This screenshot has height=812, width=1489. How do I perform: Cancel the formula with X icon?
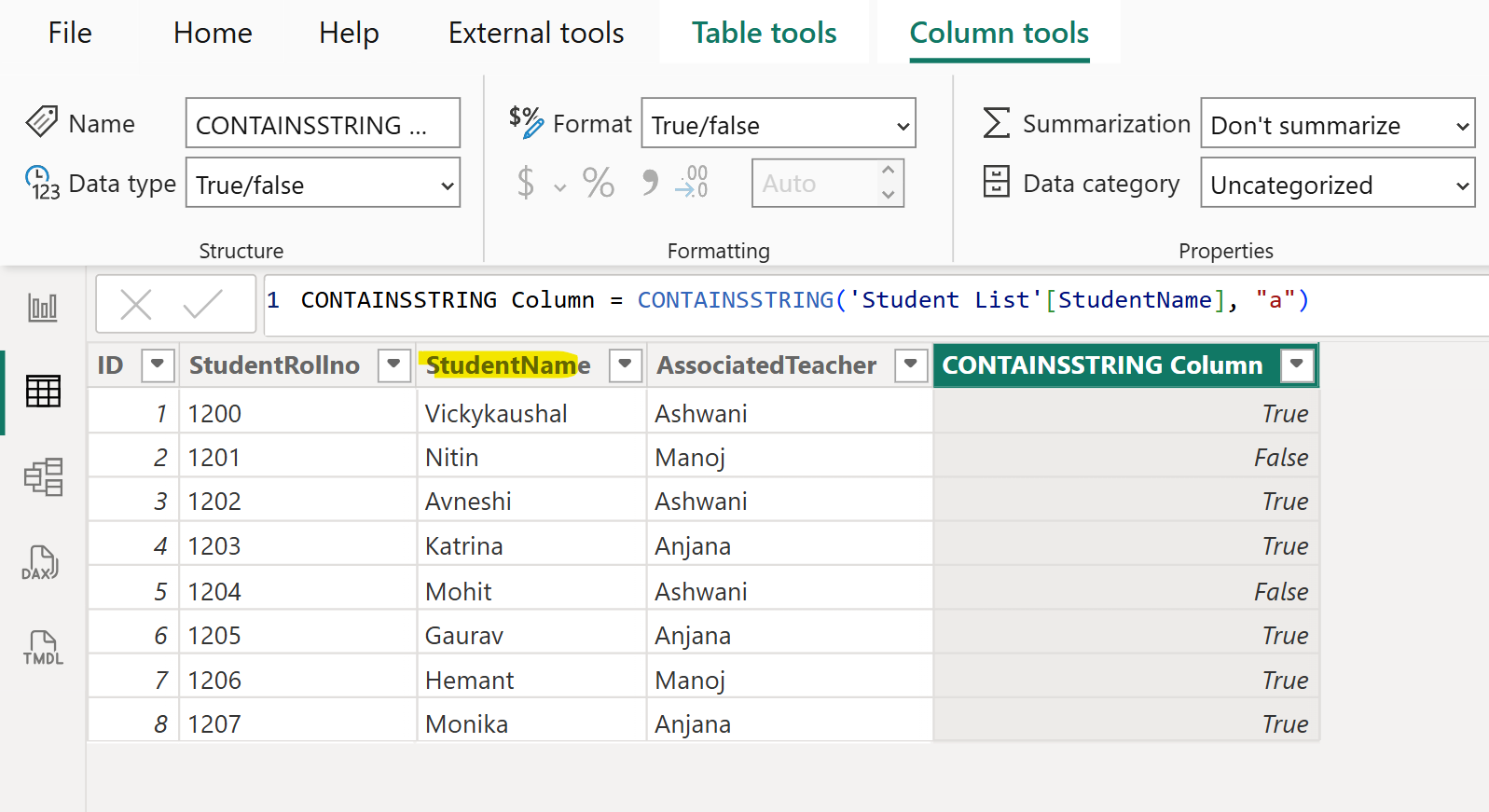(x=136, y=304)
